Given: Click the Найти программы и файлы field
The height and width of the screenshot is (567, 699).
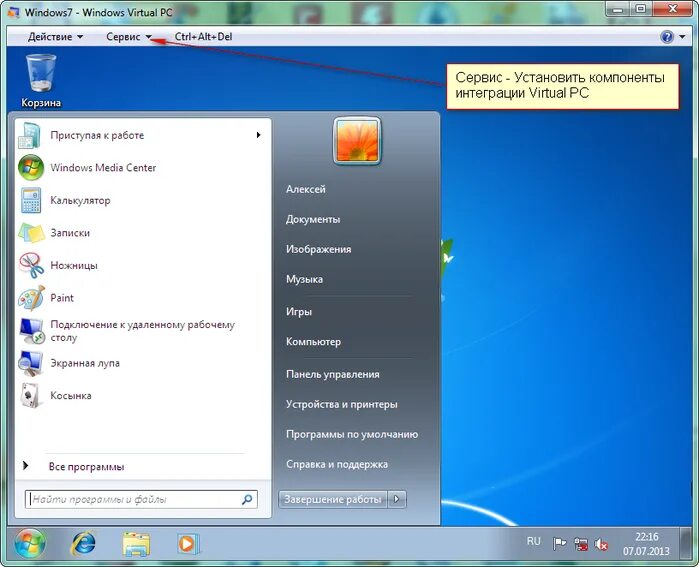Looking at the screenshot, I should coord(141,499).
